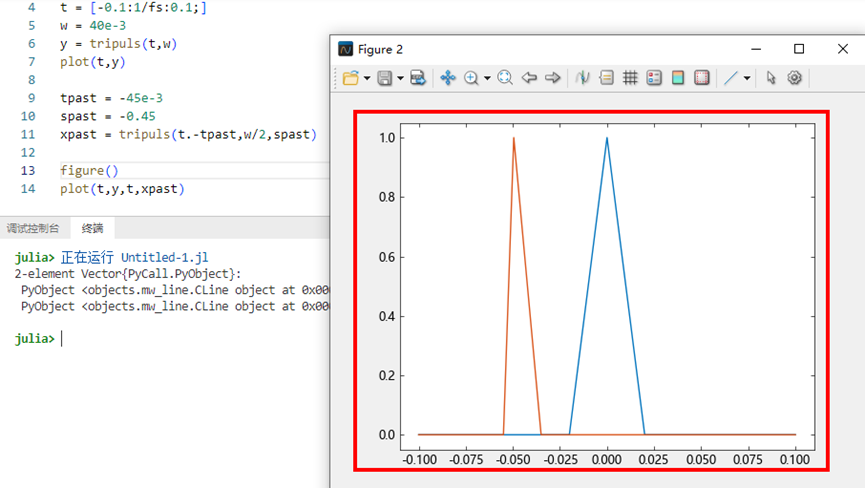Screen dimensions: 865x488
Task: Click line 9 tpast = -45e-3
Action: tap(111, 98)
